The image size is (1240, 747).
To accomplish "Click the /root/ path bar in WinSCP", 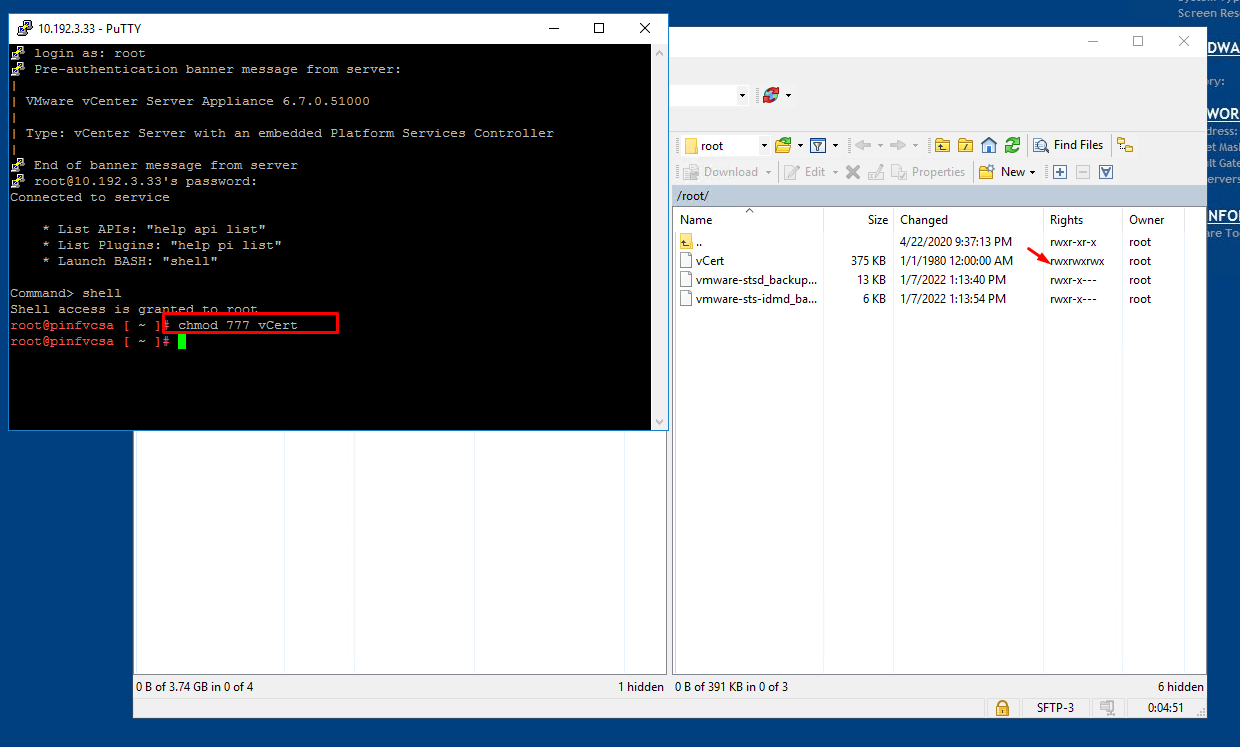I will point(940,195).
